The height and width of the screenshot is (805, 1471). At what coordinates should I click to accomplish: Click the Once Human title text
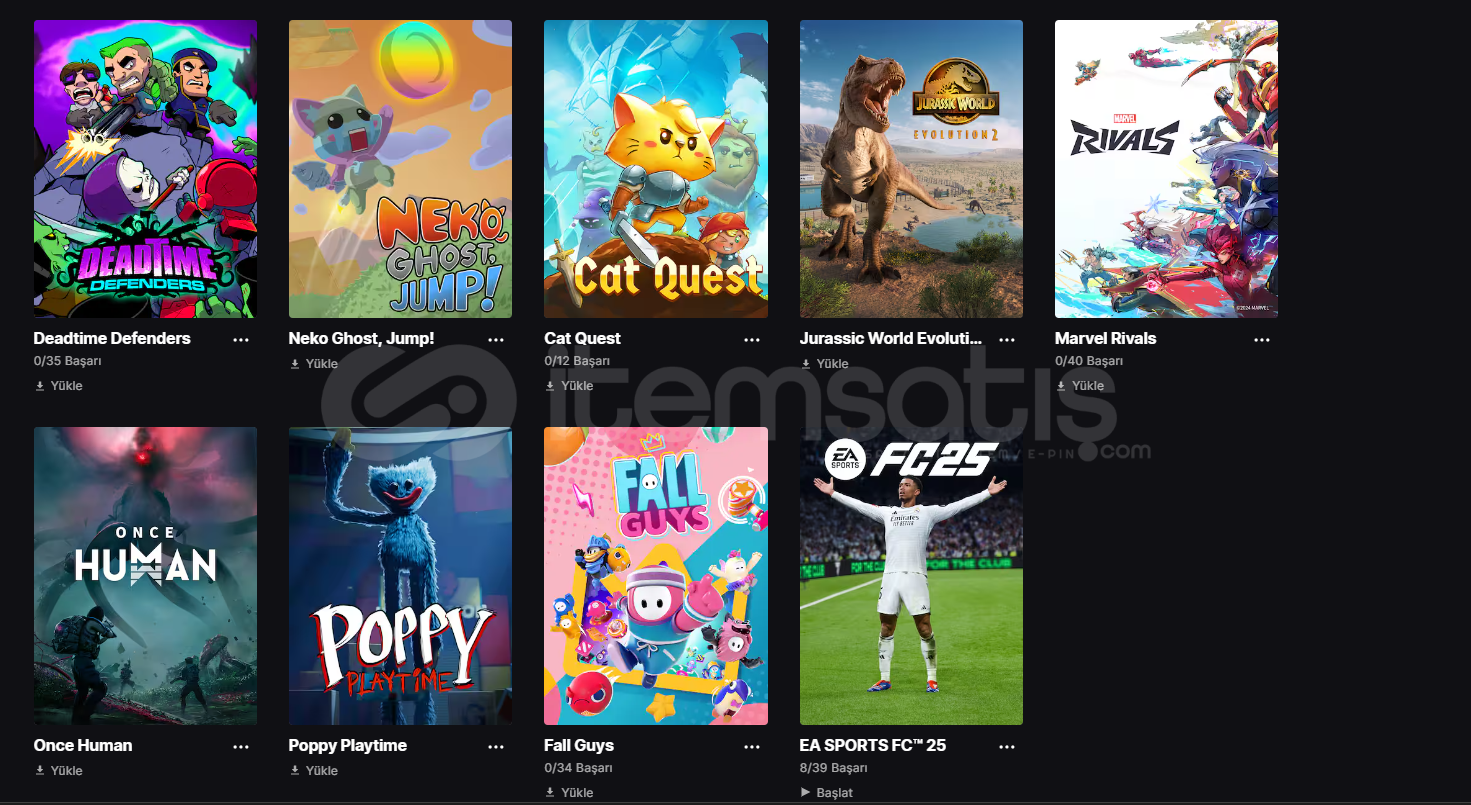pyautogui.click(x=83, y=746)
